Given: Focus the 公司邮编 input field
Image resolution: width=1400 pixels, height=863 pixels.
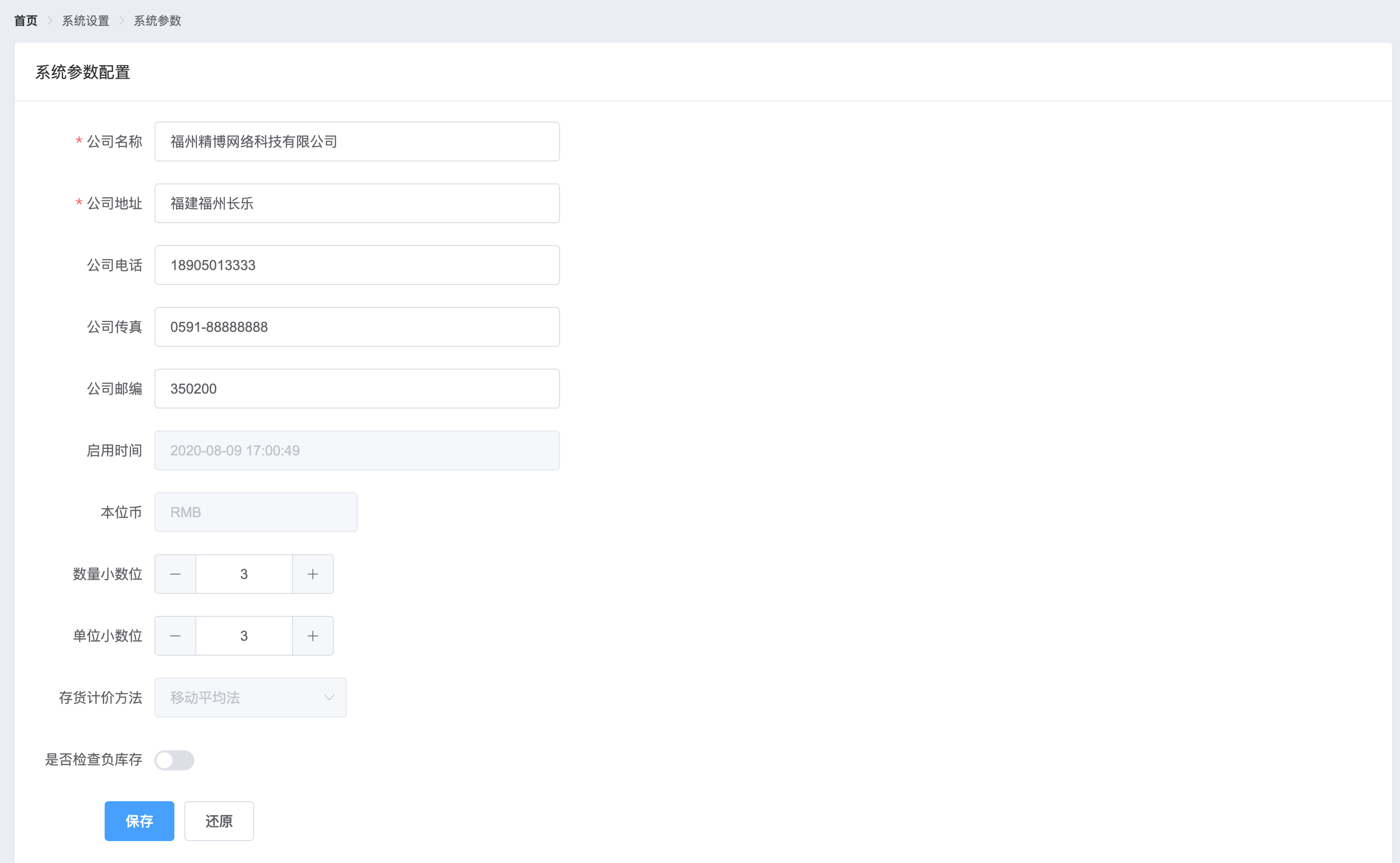Looking at the screenshot, I should click(357, 388).
